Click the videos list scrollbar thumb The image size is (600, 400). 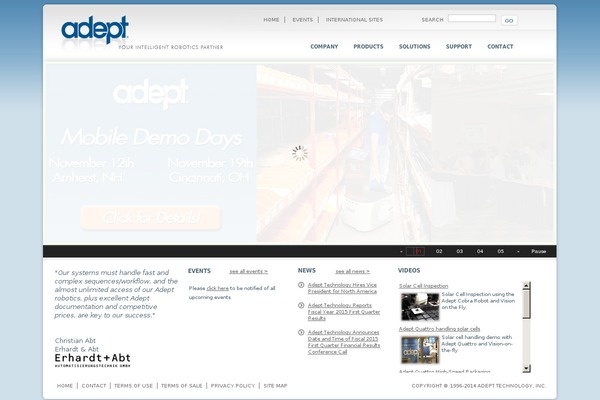pos(527,304)
